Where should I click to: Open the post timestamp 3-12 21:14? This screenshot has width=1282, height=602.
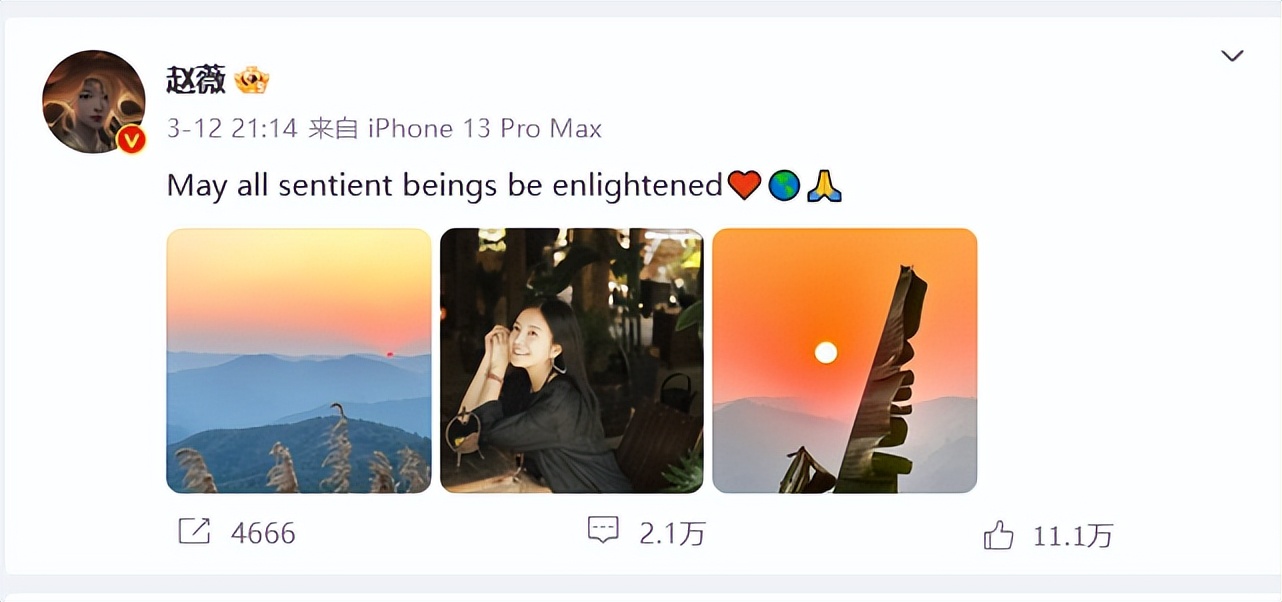pos(232,129)
